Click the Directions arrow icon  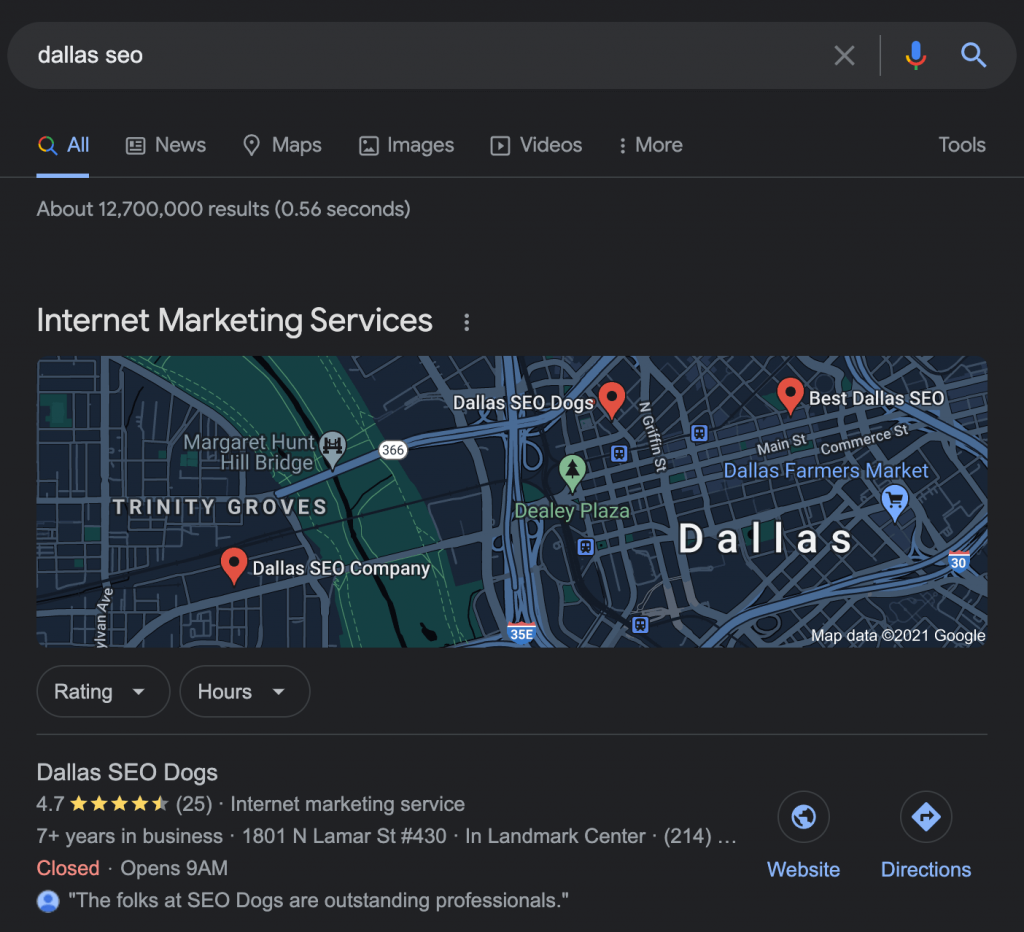coord(926,817)
